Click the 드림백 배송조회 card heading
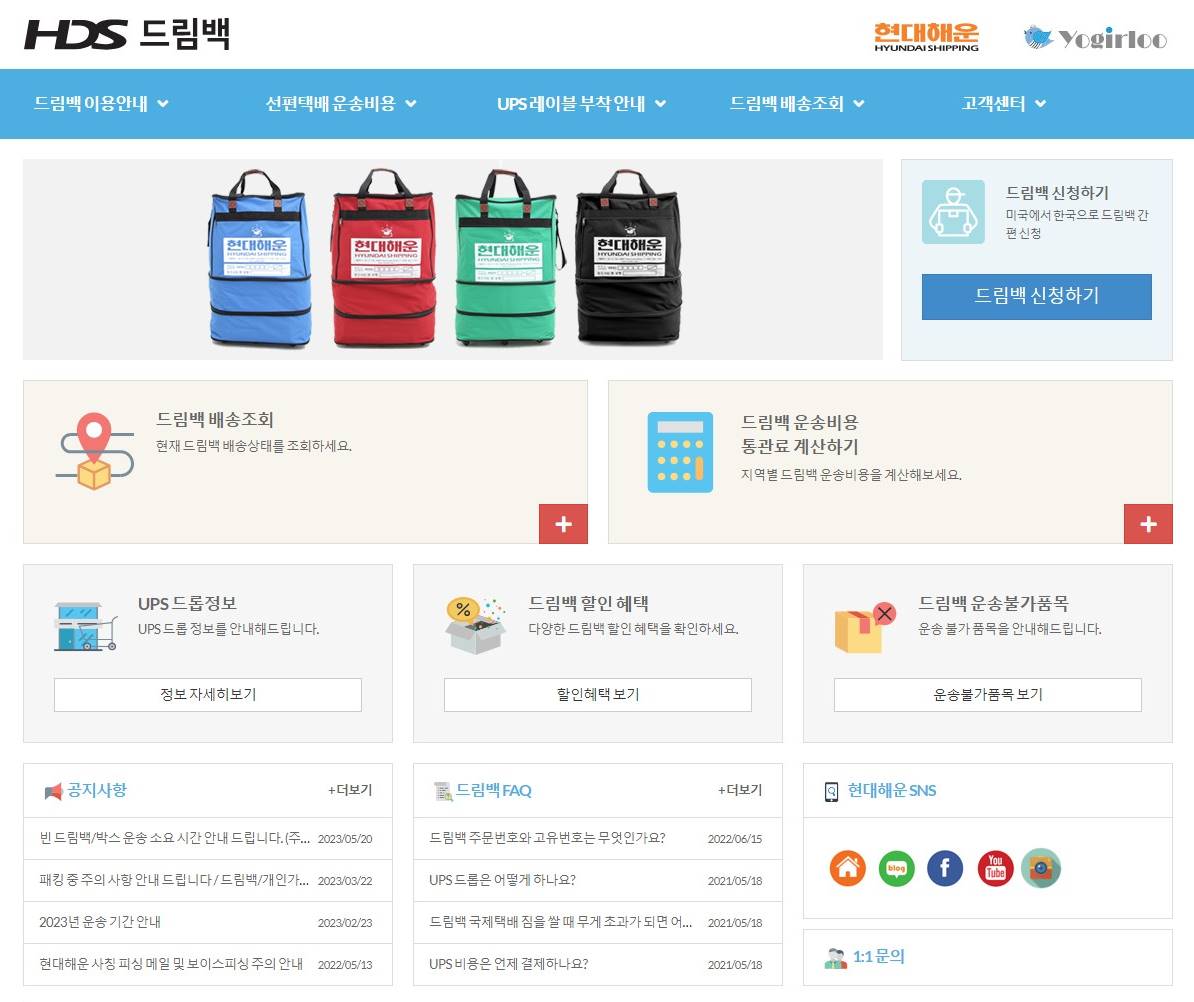 click(x=215, y=419)
